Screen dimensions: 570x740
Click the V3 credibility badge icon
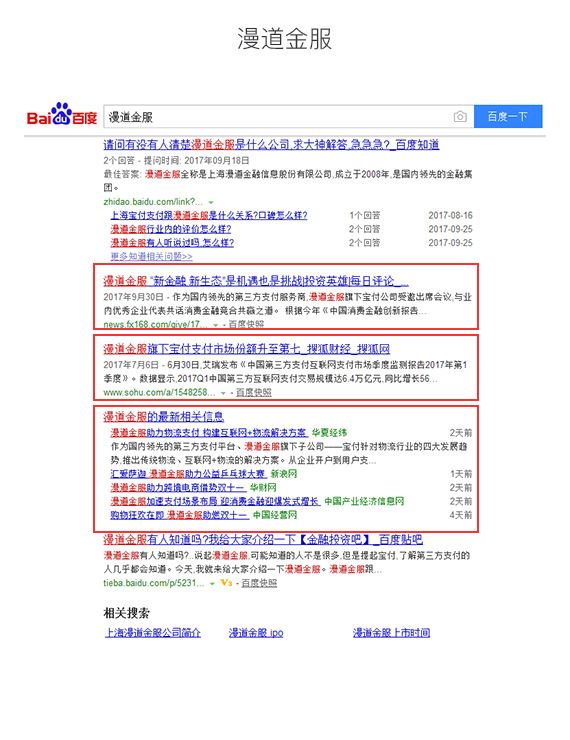click(x=226, y=583)
